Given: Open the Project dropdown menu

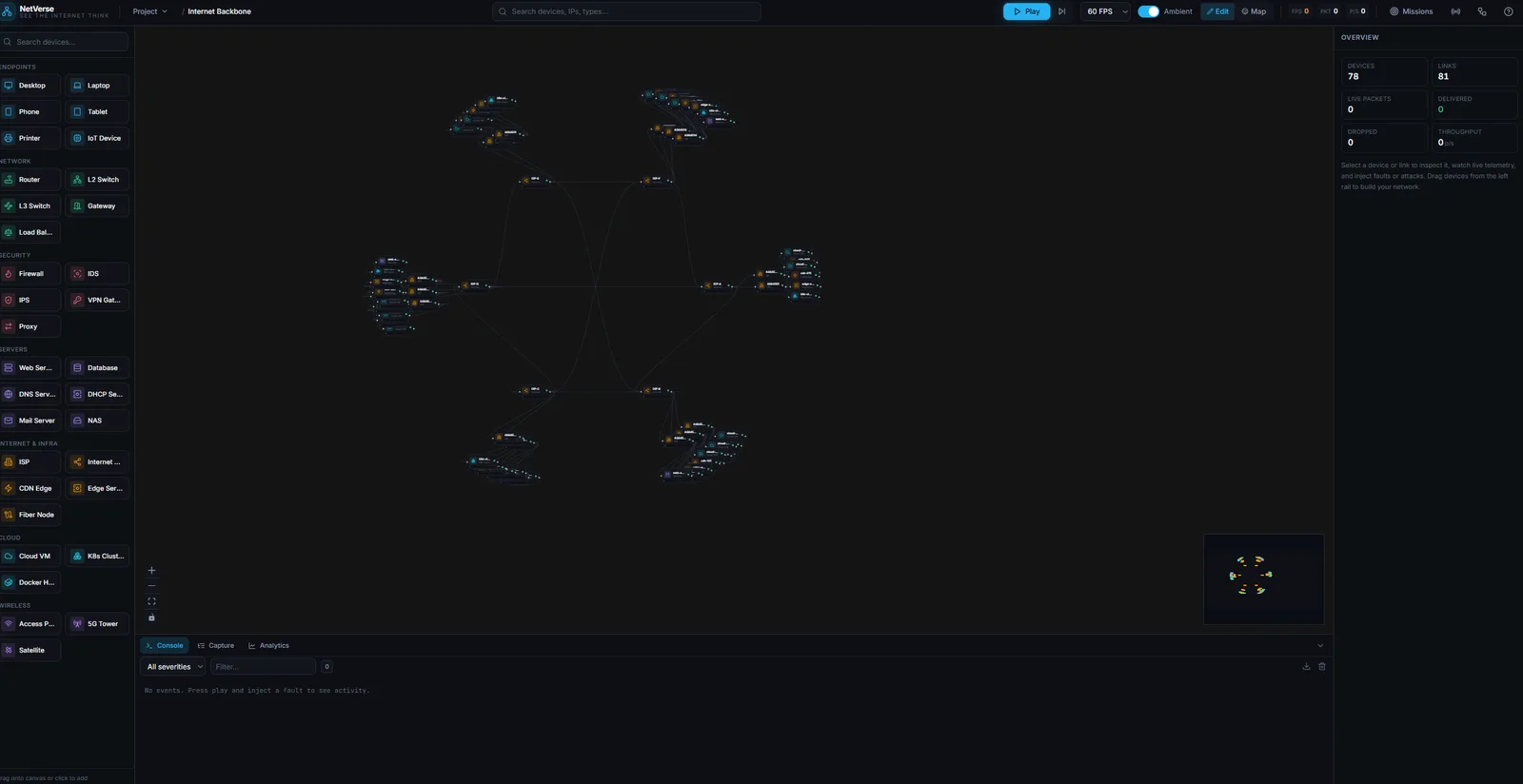Looking at the screenshot, I should coord(149,11).
